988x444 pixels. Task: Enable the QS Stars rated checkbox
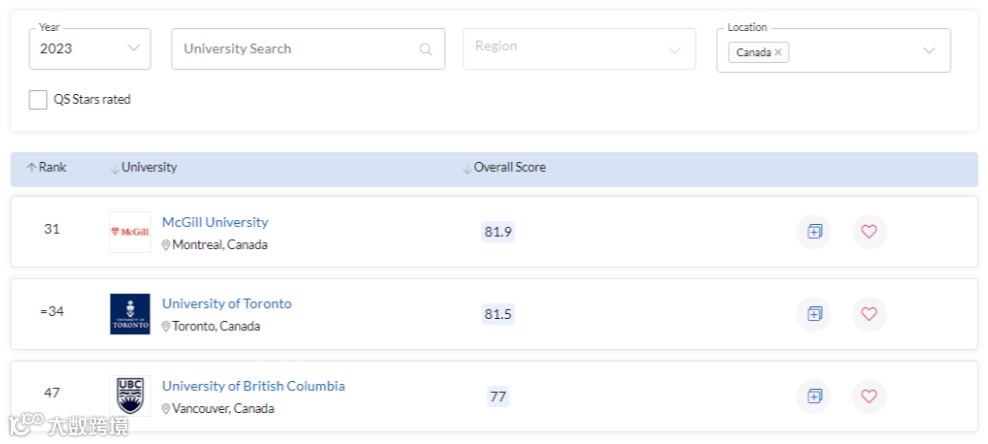click(38, 100)
